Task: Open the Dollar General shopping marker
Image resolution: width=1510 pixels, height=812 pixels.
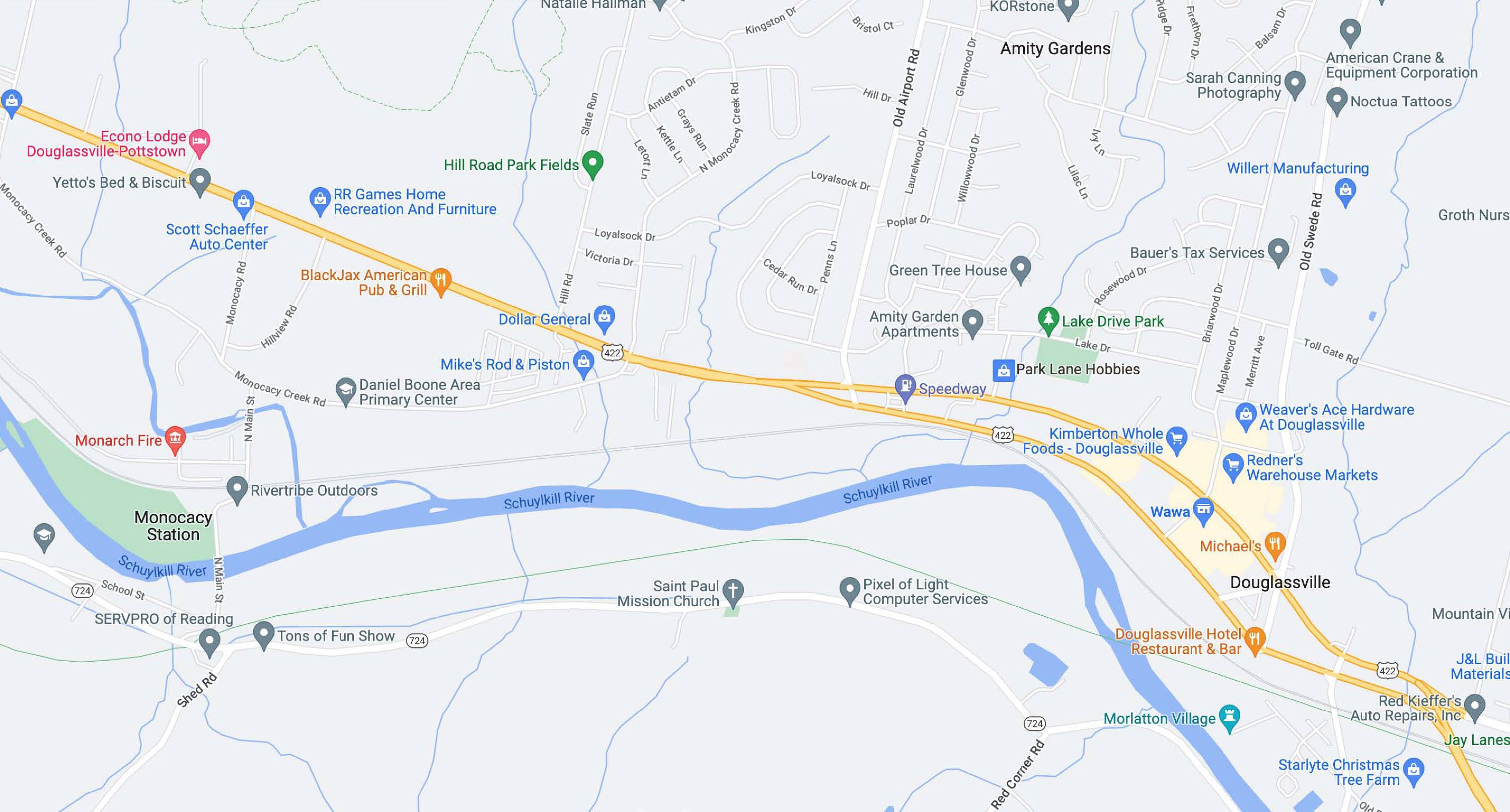Action: click(605, 318)
